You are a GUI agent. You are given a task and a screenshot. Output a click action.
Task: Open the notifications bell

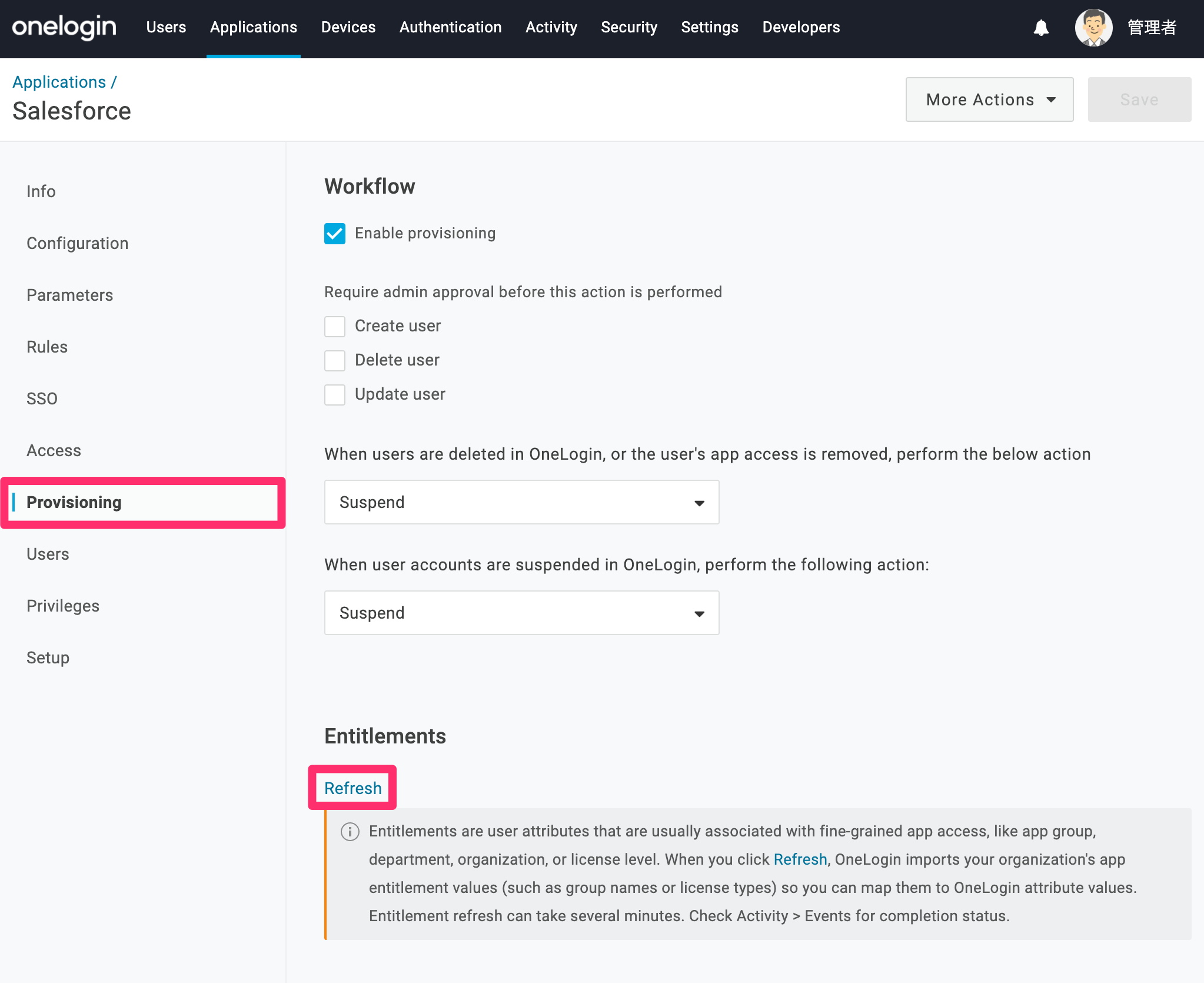click(x=1041, y=28)
